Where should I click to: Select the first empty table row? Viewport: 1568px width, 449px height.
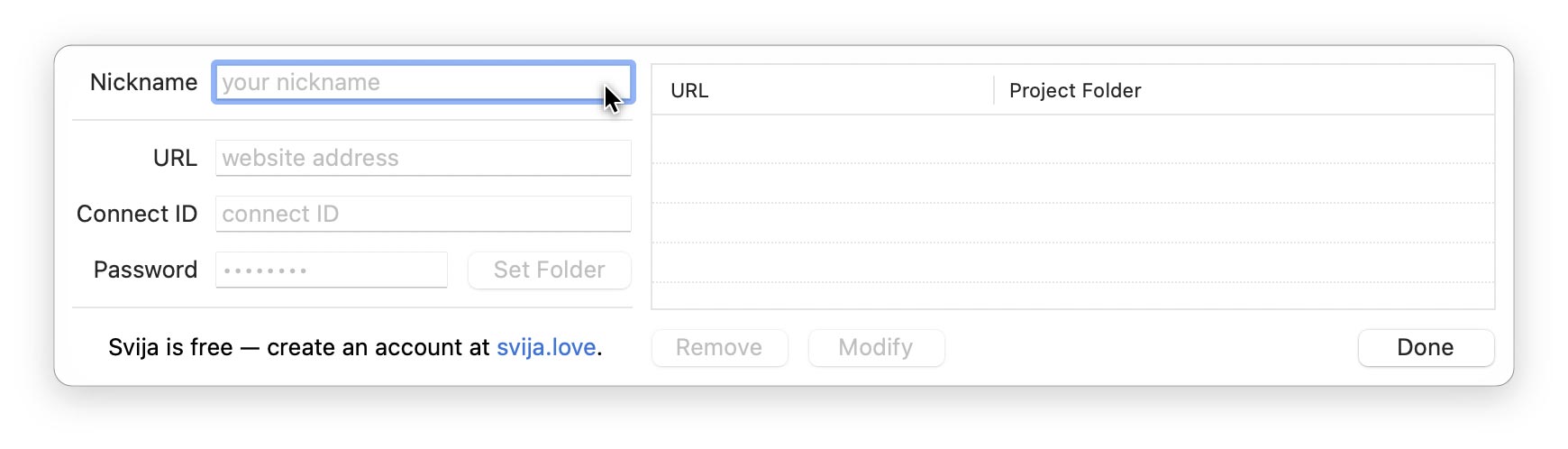(x=1072, y=140)
